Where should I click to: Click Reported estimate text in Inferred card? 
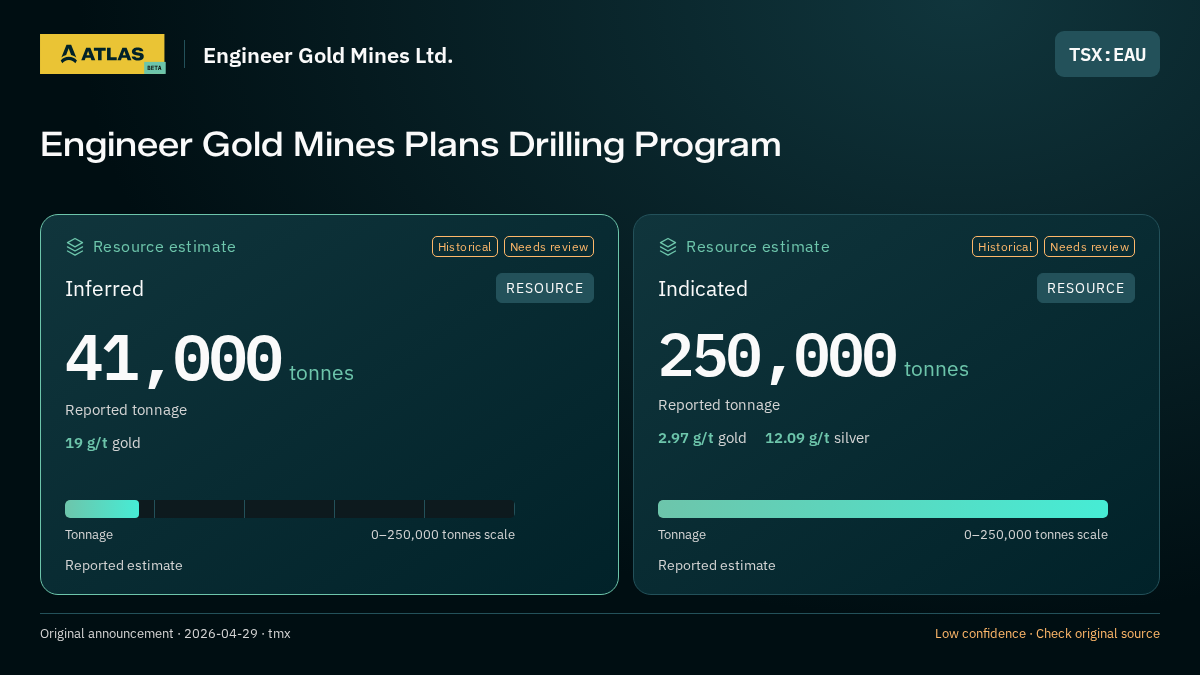pos(124,566)
